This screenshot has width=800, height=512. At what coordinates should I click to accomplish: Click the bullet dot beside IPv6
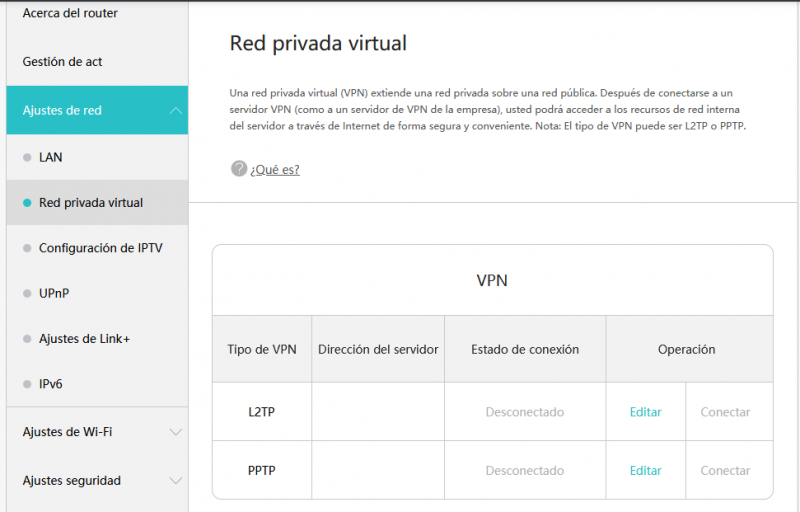point(27,384)
